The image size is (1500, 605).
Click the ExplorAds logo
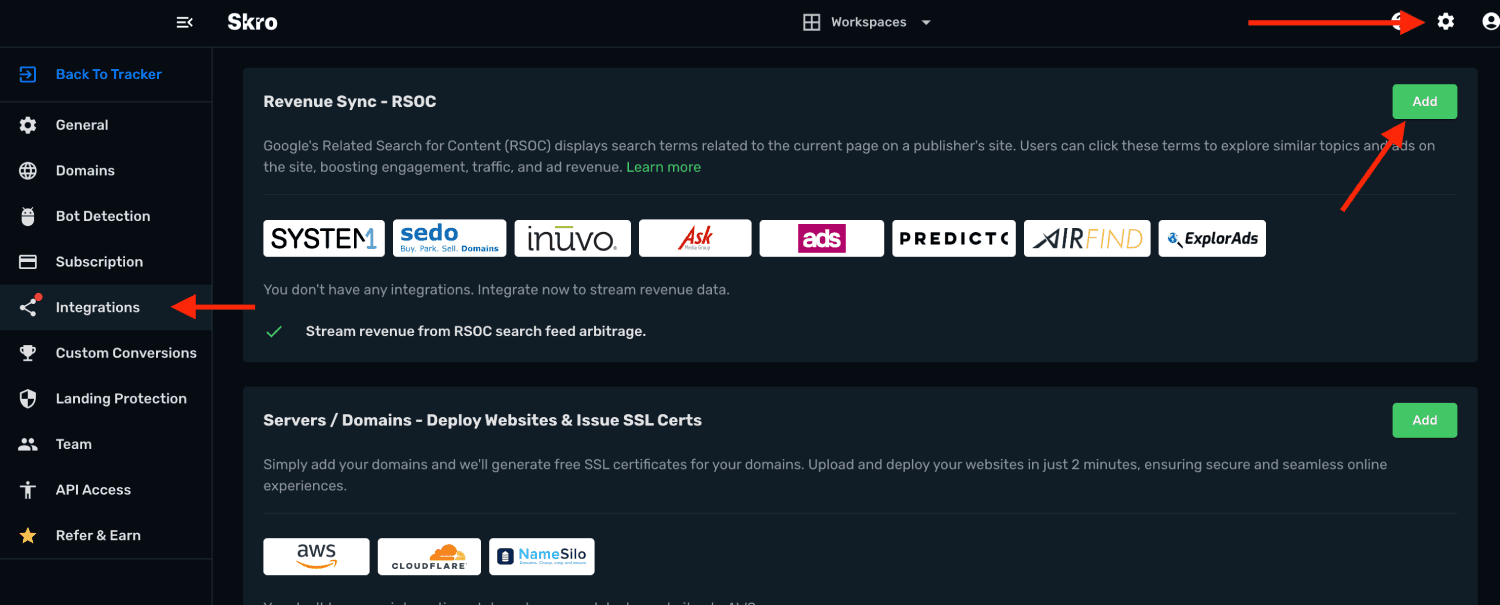pyautogui.click(x=1212, y=239)
